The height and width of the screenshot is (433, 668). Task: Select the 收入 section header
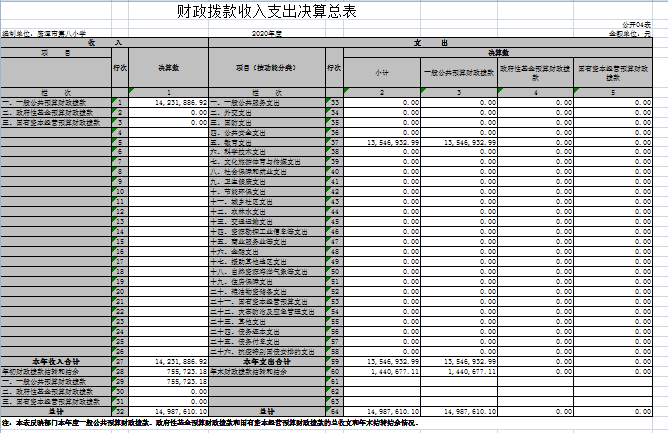[x=104, y=43]
